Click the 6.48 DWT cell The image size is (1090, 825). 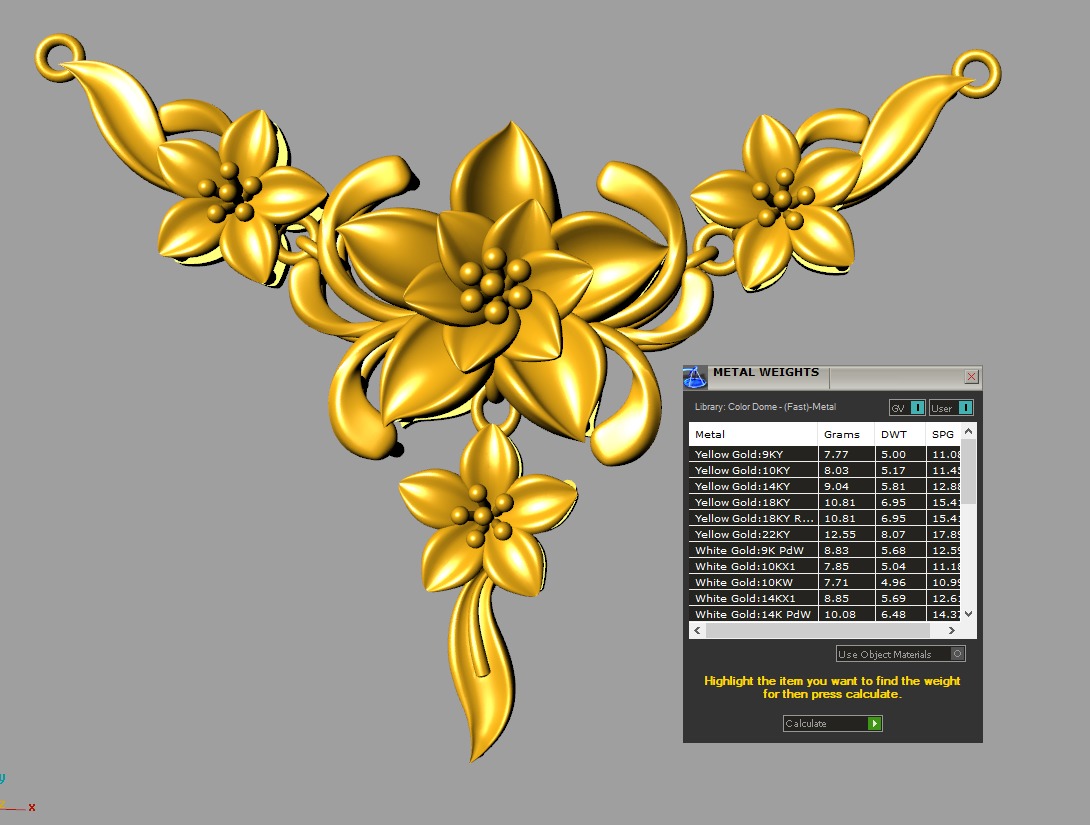(900, 614)
